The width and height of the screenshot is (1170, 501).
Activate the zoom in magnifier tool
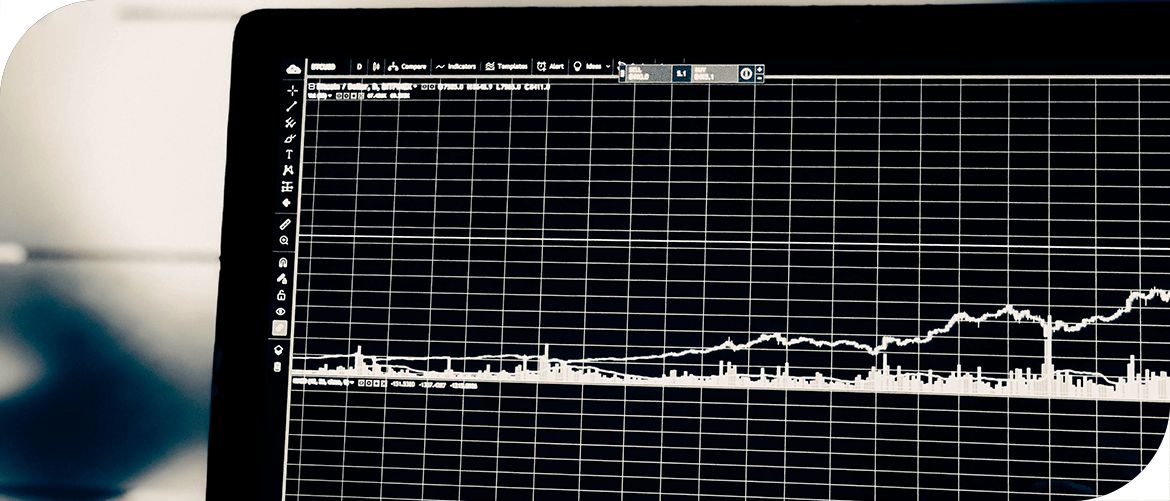click(284, 240)
